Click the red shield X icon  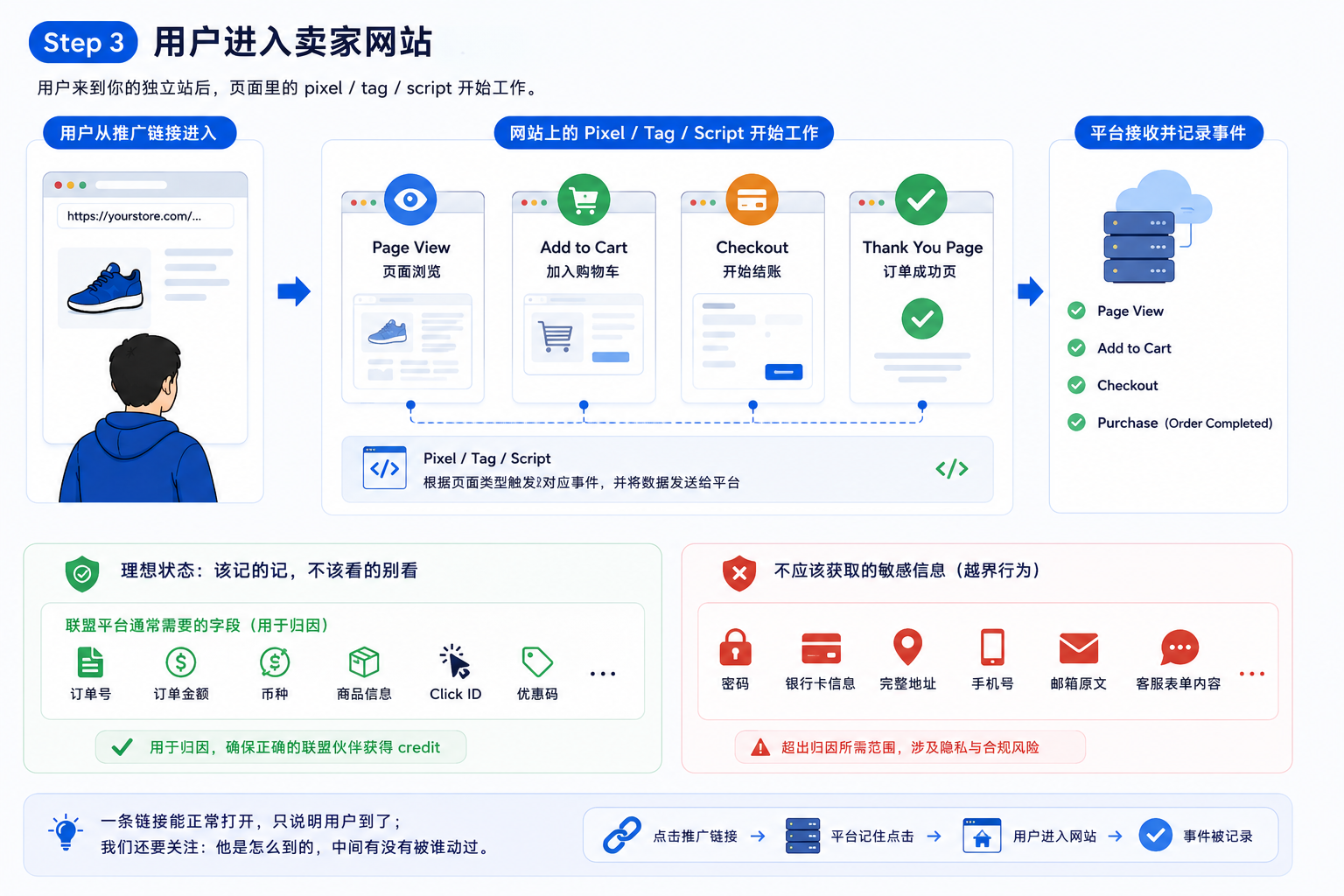coord(739,573)
